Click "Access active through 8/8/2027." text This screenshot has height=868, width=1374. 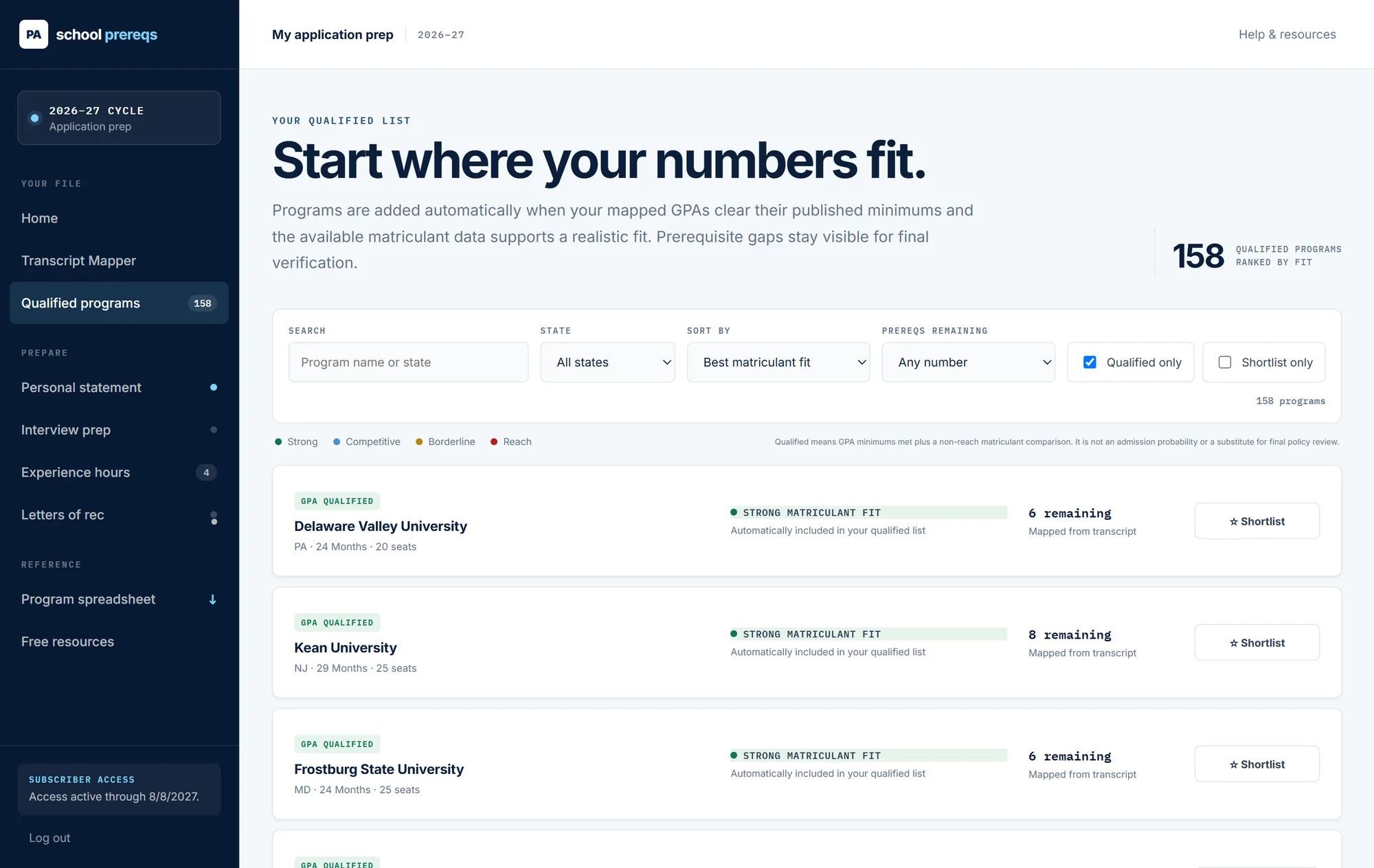[114, 797]
